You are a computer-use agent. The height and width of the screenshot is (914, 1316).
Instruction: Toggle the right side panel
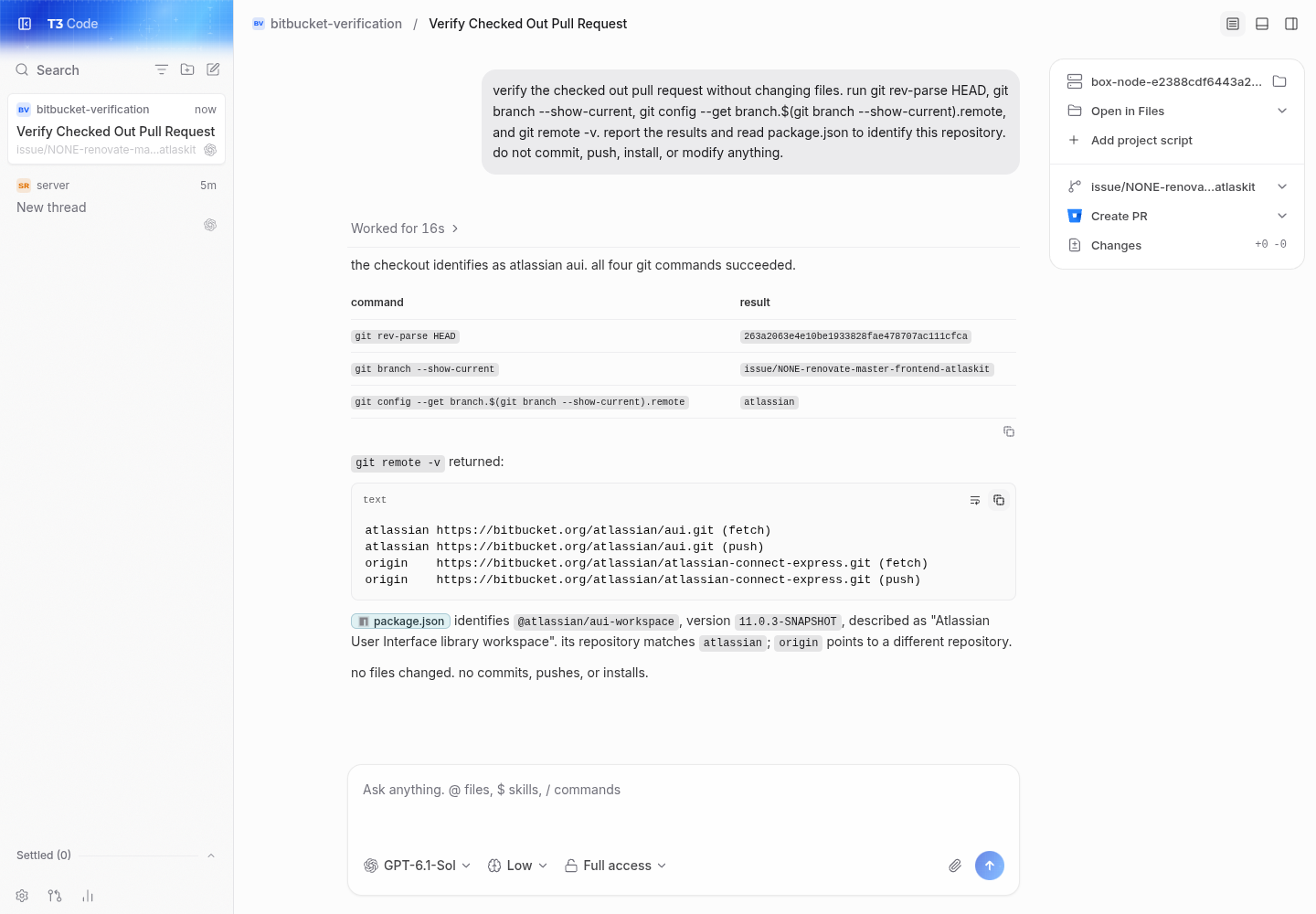(1291, 24)
